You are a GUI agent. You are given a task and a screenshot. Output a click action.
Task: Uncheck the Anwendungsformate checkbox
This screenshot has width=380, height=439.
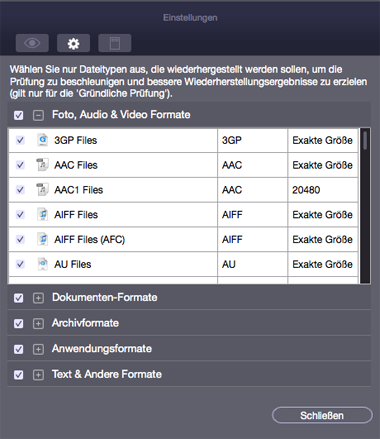(x=19, y=349)
